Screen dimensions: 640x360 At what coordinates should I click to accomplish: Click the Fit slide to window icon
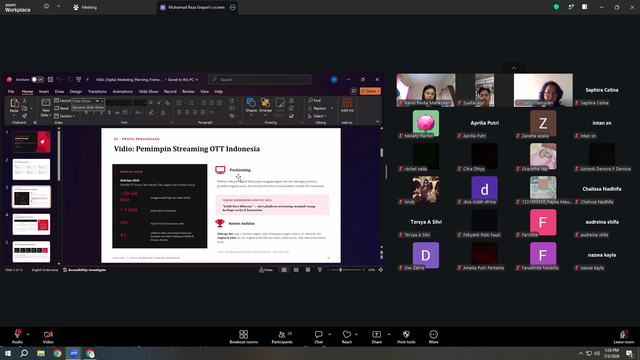coord(380,270)
